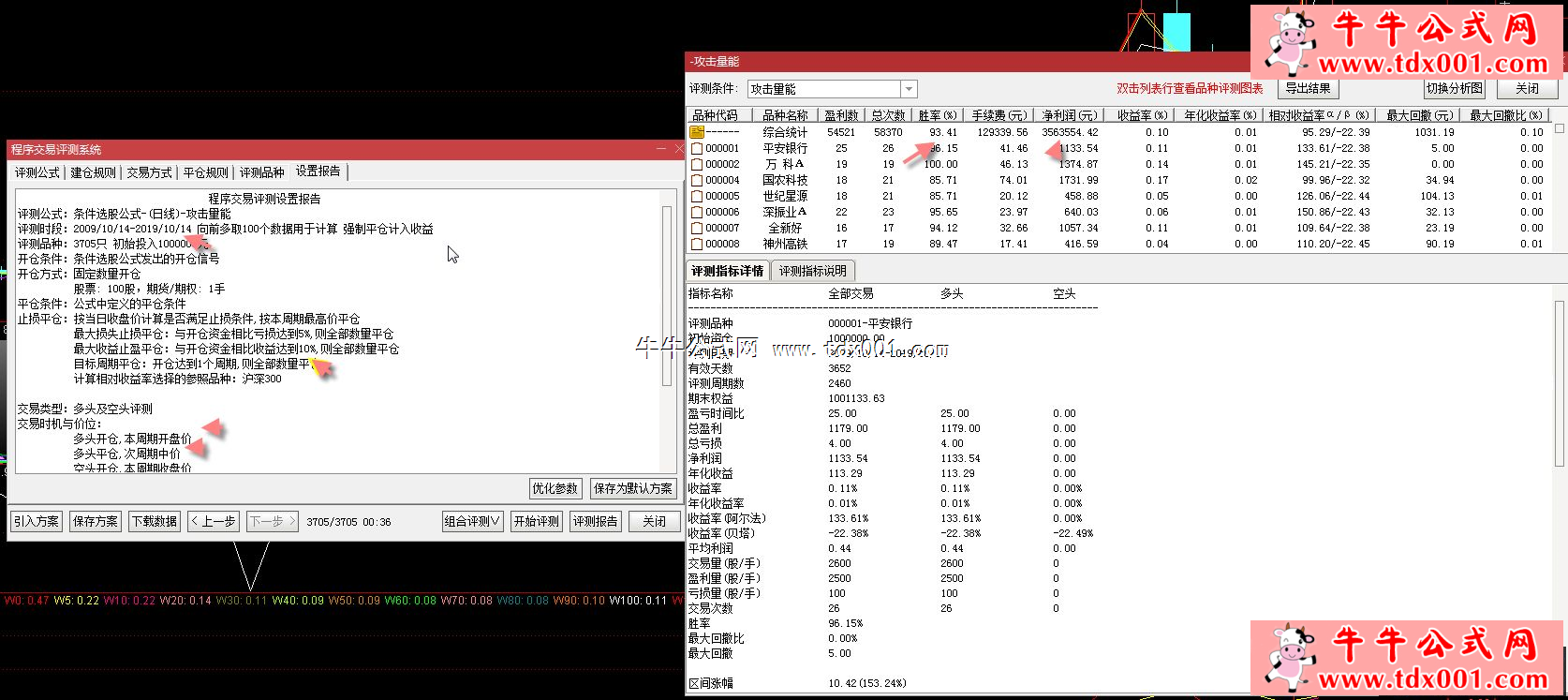Open the 评测报告 button
Image resolution: width=1568 pixels, height=700 pixels.
pyautogui.click(x=596, y=521)
